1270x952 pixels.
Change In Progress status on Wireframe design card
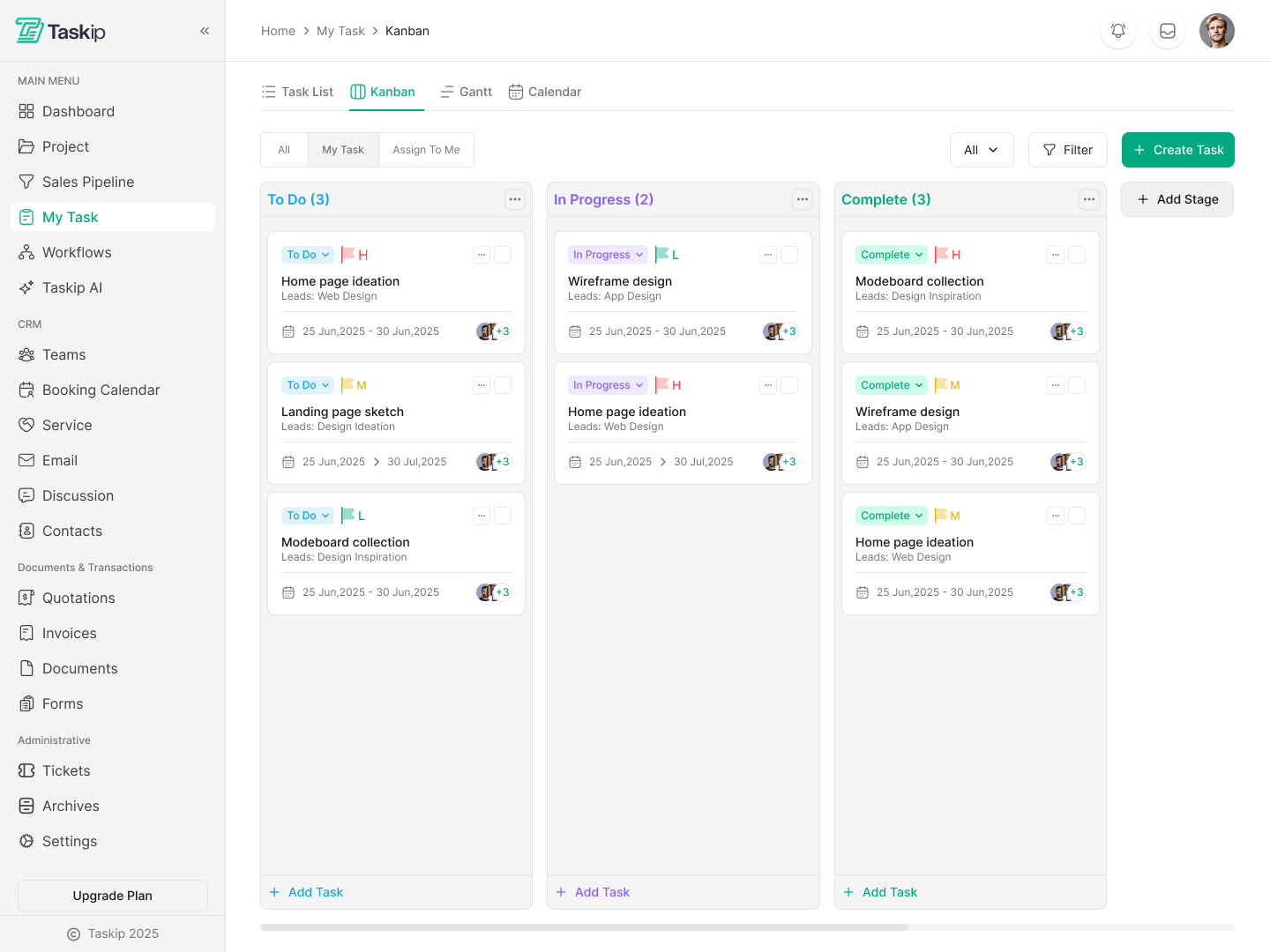click(x=608, y=255)
